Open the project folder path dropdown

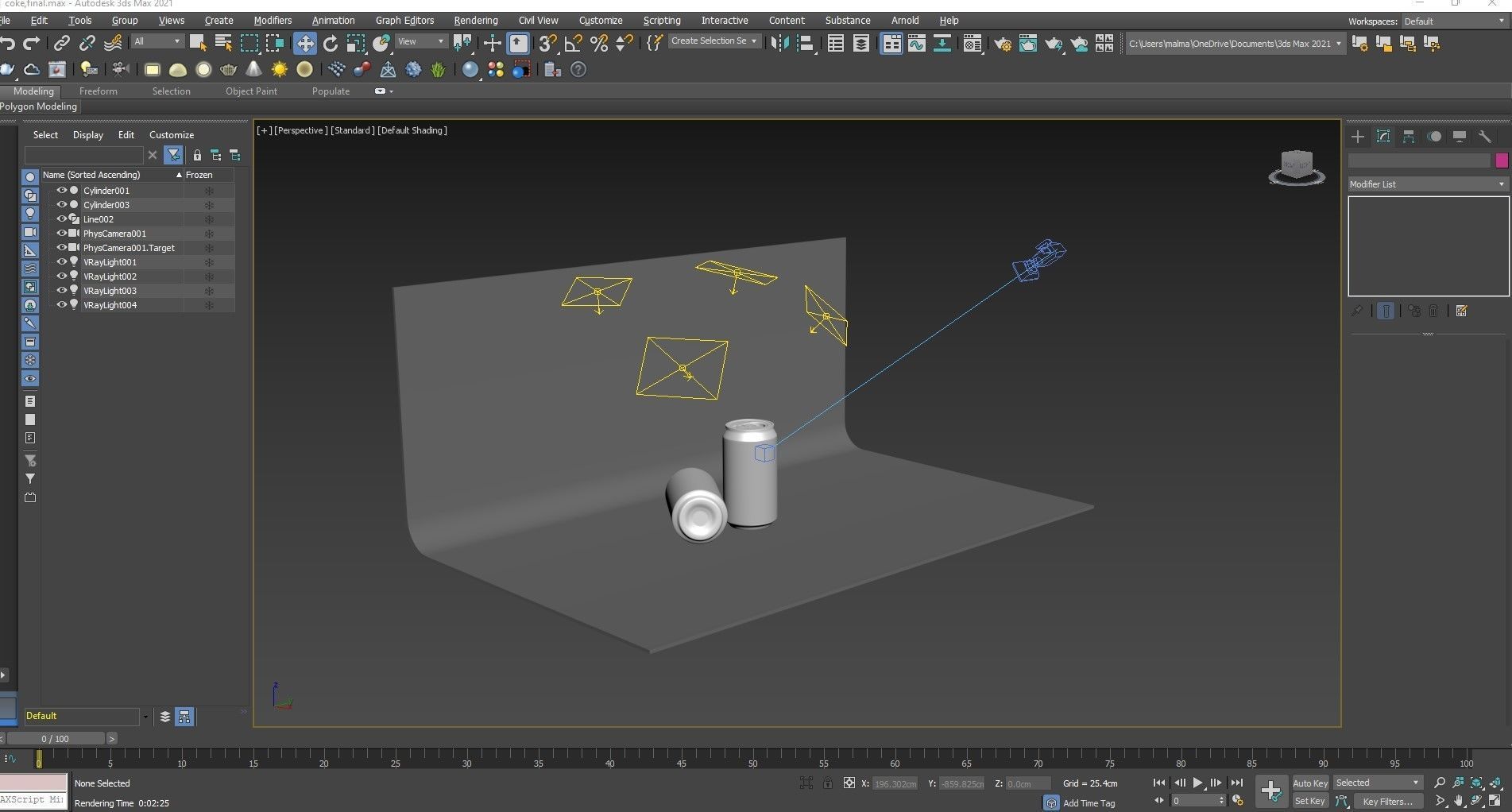(1236, 44)
